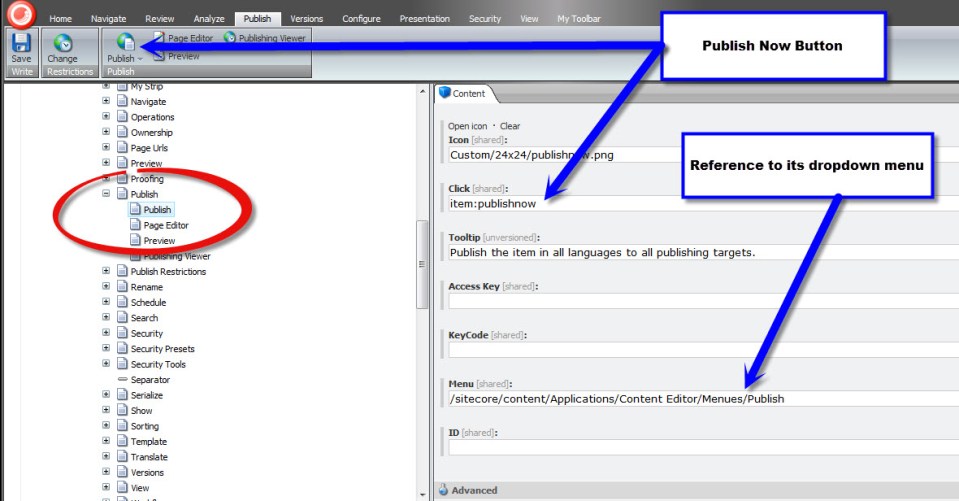Expand the Security Tools tree node

106,363
